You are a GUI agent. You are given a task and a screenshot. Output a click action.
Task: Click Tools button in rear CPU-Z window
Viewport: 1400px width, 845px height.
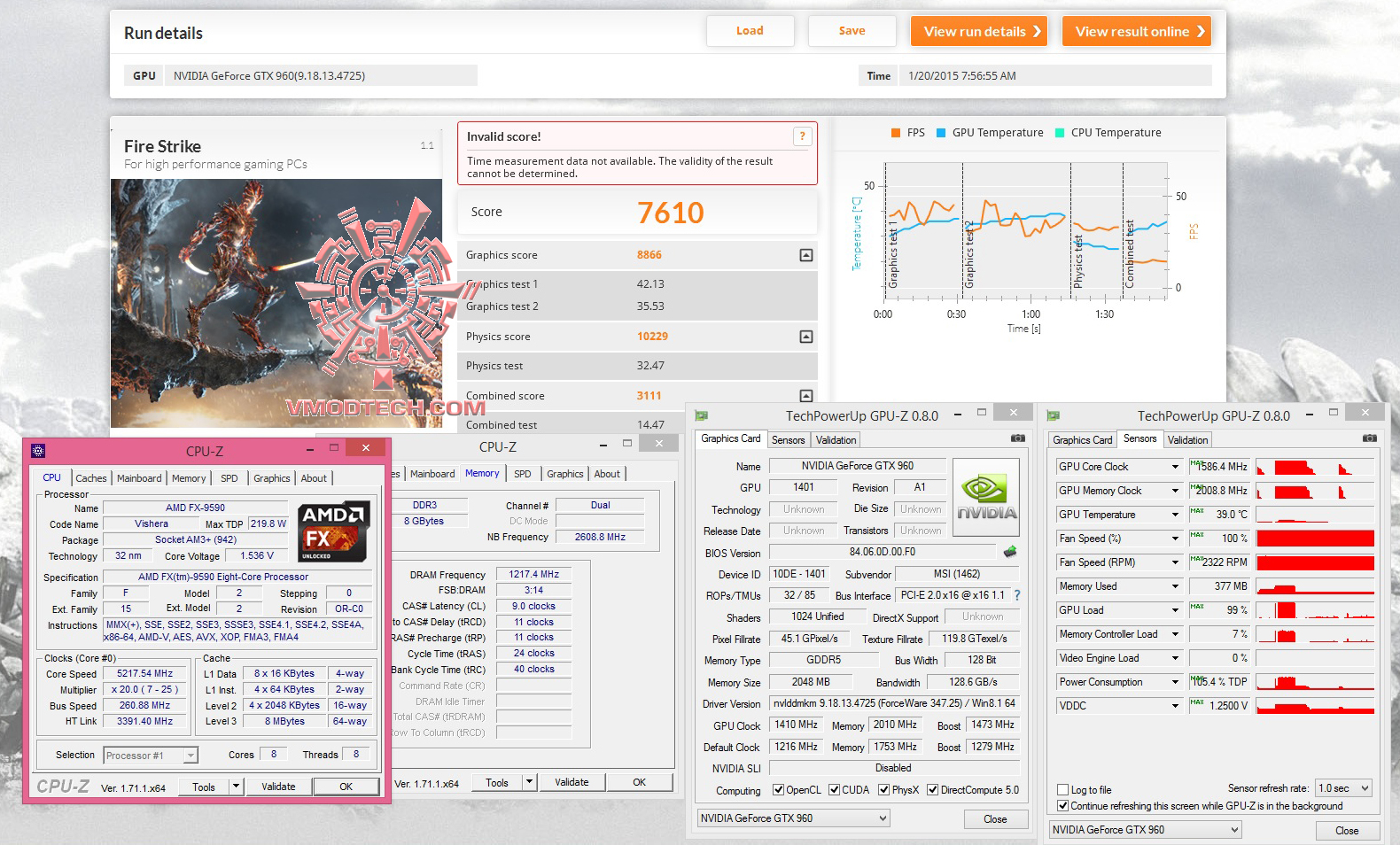497,783
